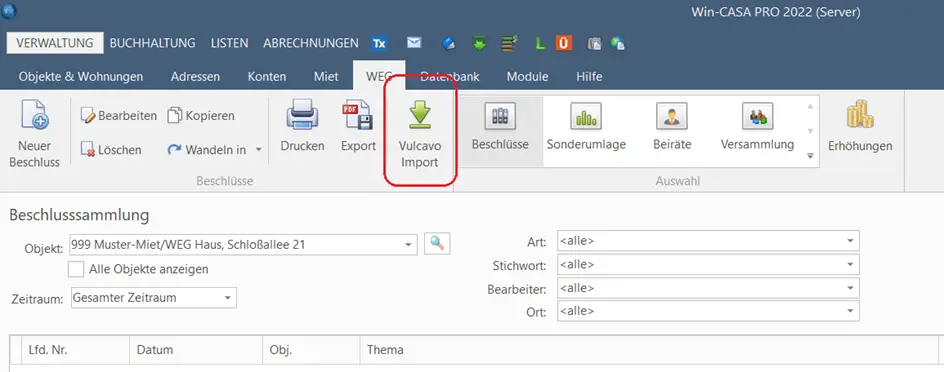944x372 pixels.
Task: Start the Vulcavo Import
Action: [x=420, y=134]
